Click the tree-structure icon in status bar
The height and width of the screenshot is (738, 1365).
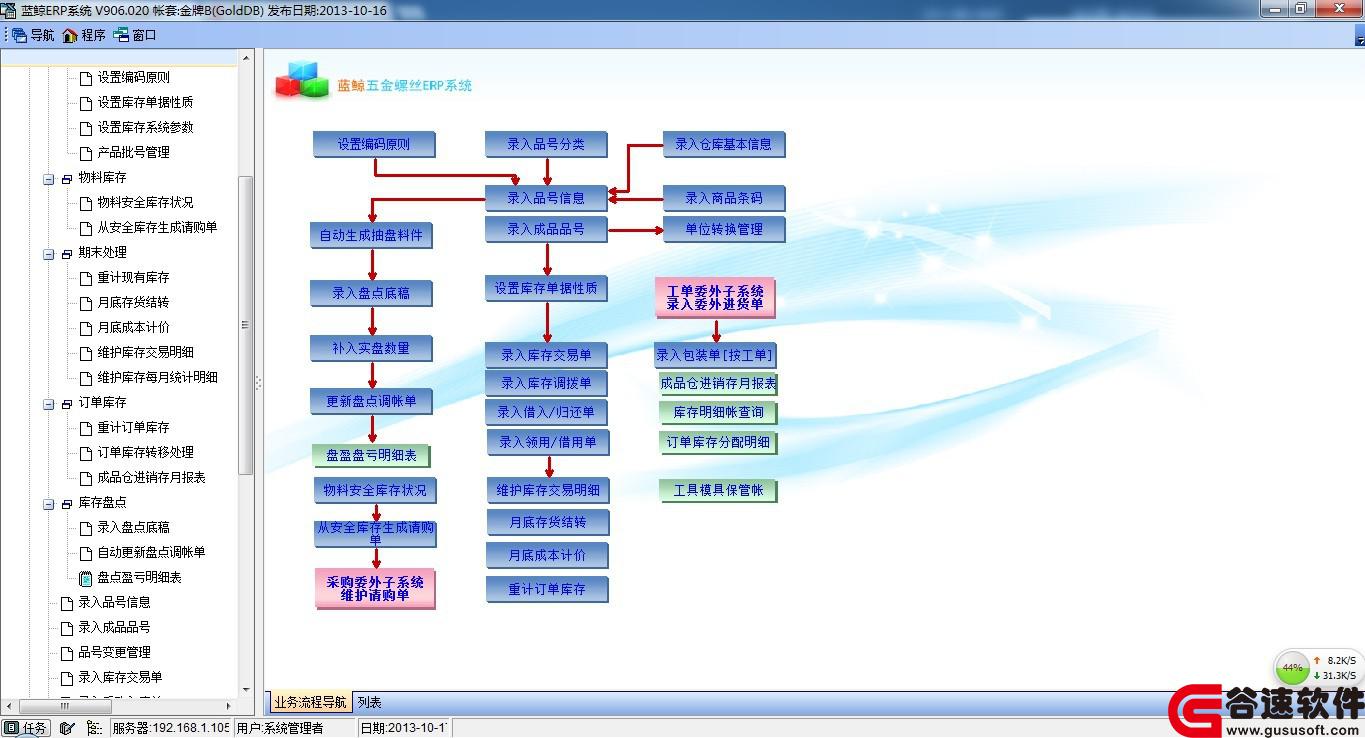click(x=94, y=728)
